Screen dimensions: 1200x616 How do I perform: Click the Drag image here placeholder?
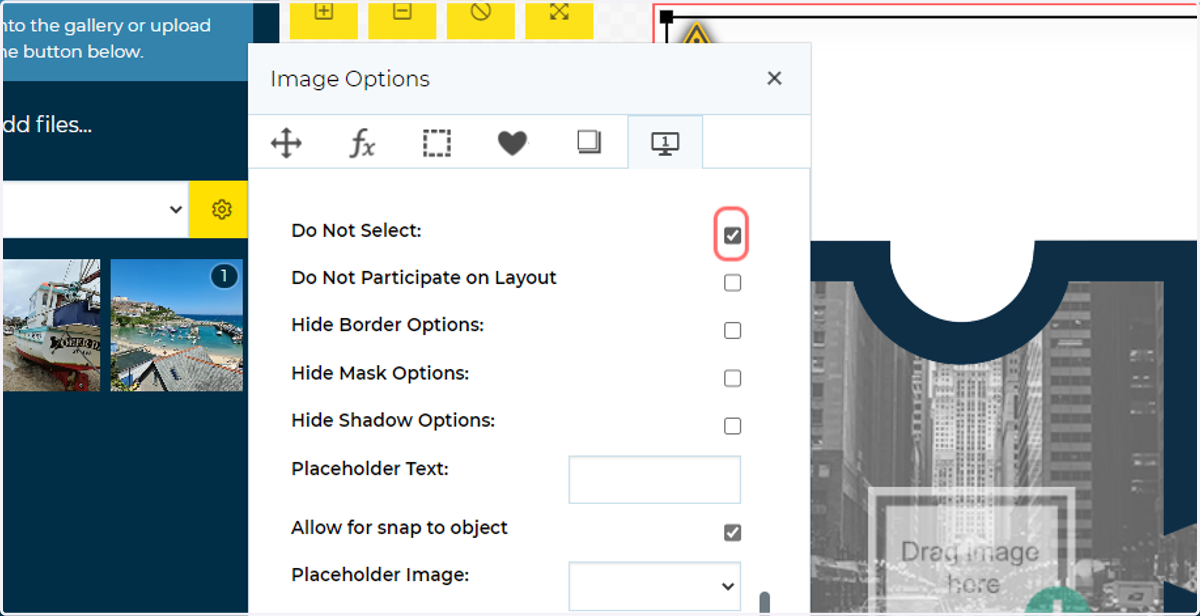point(969,566)
